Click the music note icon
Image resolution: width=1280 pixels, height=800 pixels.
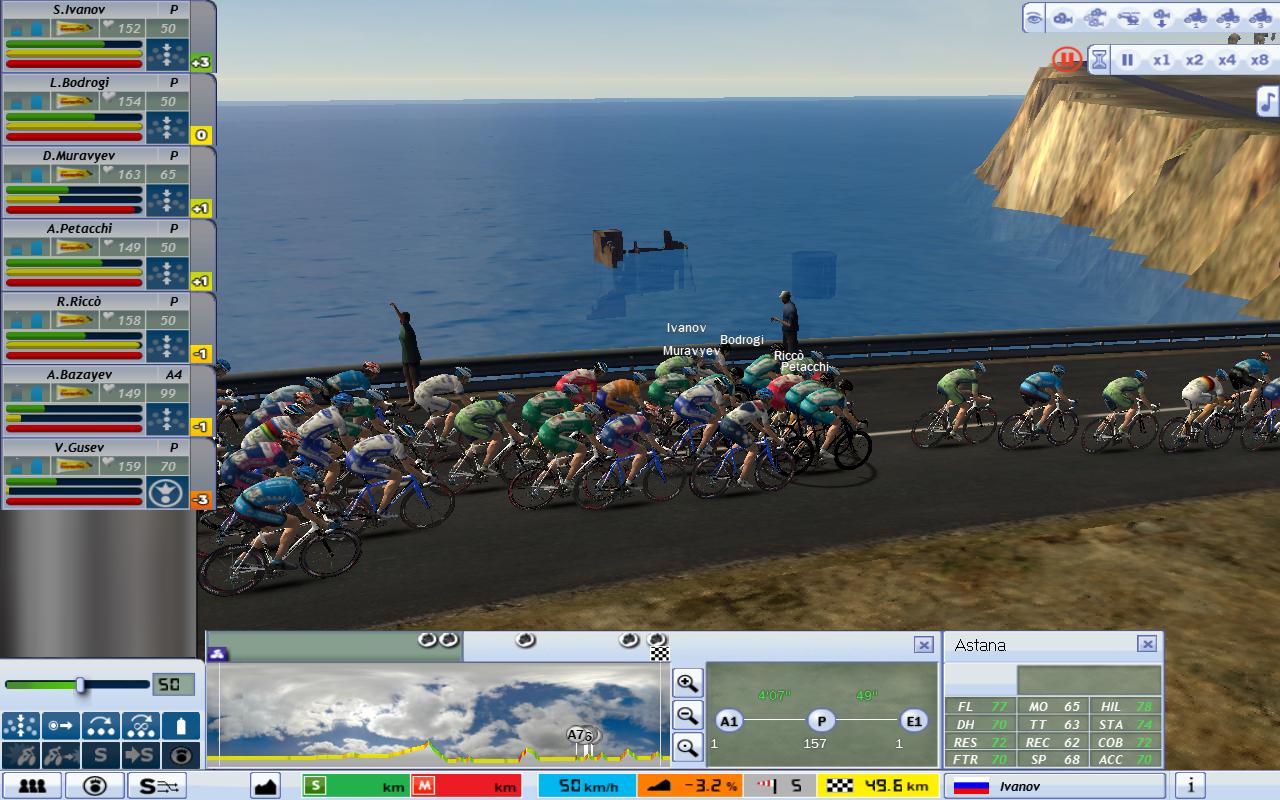(1267, 101)
